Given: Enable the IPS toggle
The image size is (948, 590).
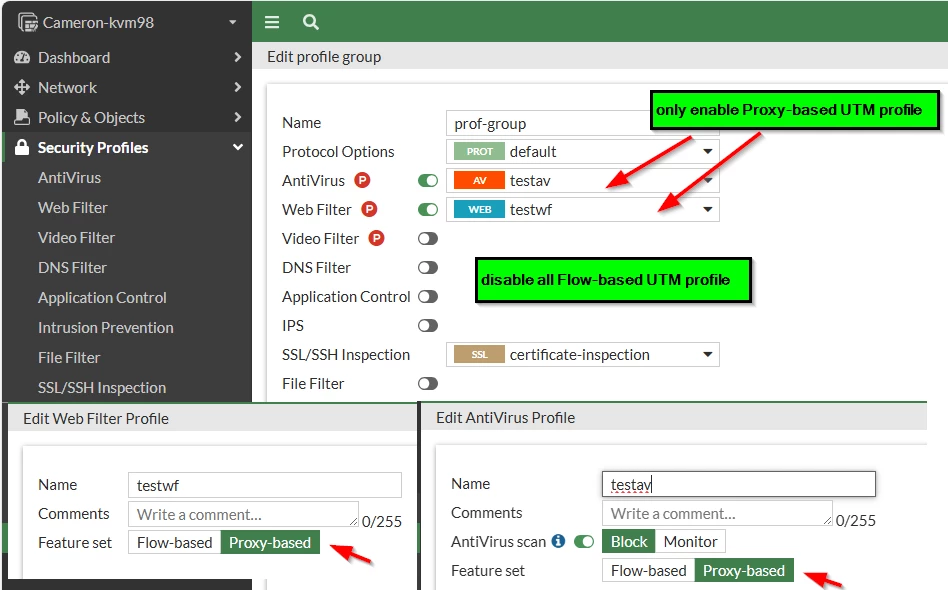Looking at the screenshot, I should 428,325.
